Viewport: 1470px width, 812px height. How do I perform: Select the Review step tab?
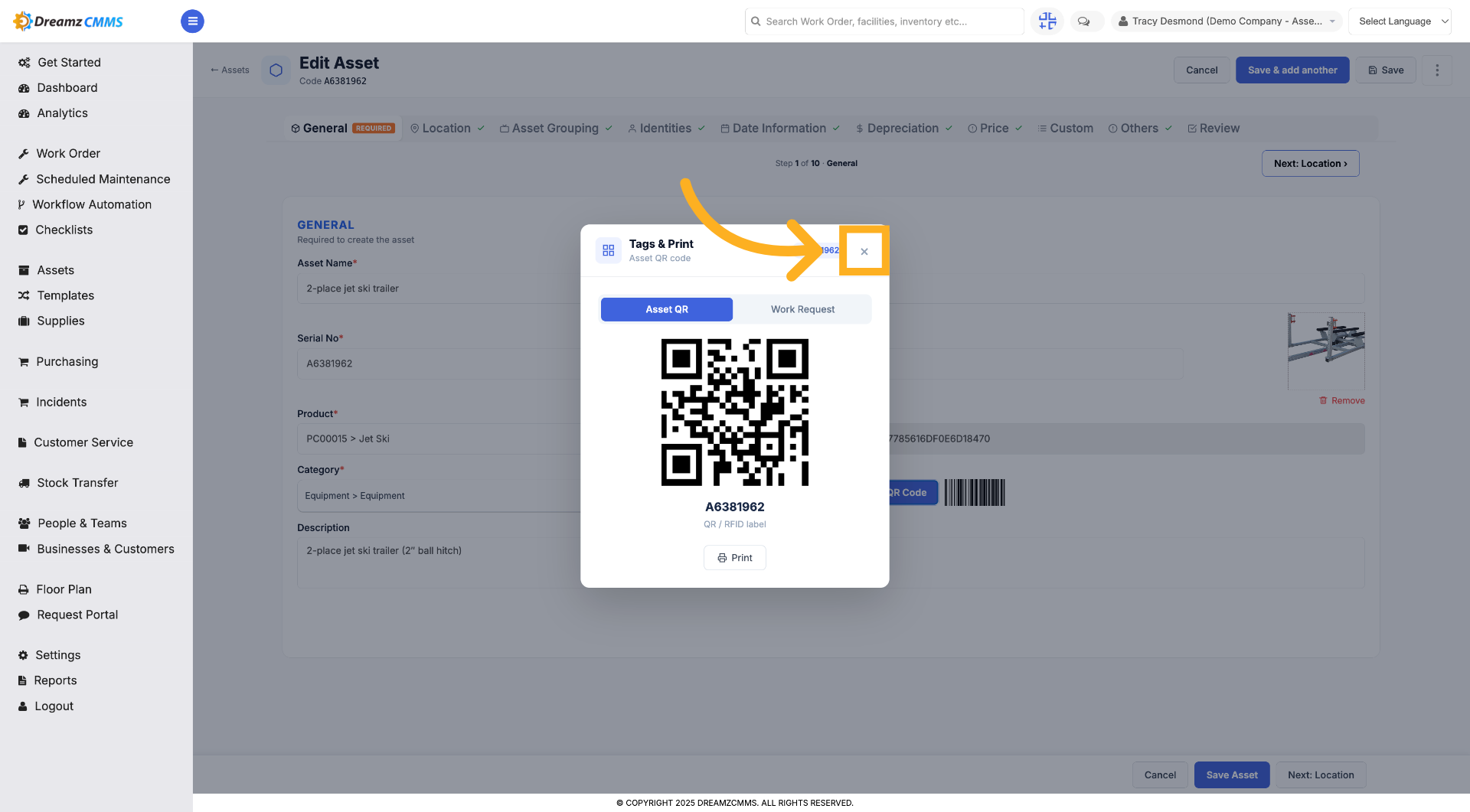pyautogui.click(x=1214, y=128)
